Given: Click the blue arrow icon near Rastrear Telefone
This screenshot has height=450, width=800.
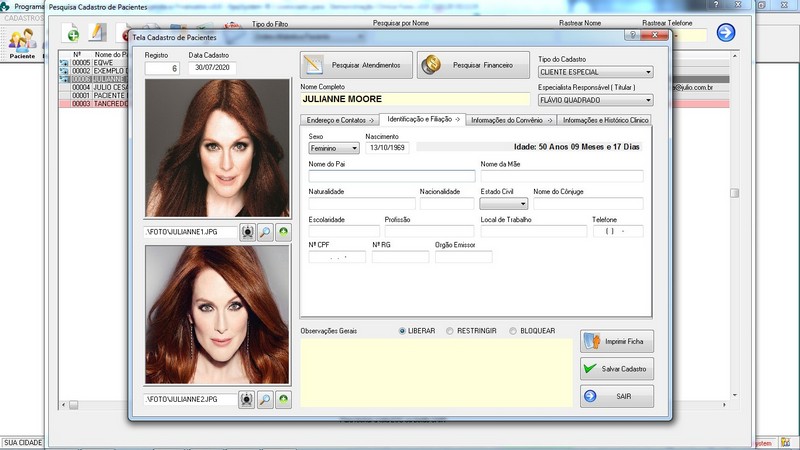Looking at the screenshot, I should click(726, 33).
